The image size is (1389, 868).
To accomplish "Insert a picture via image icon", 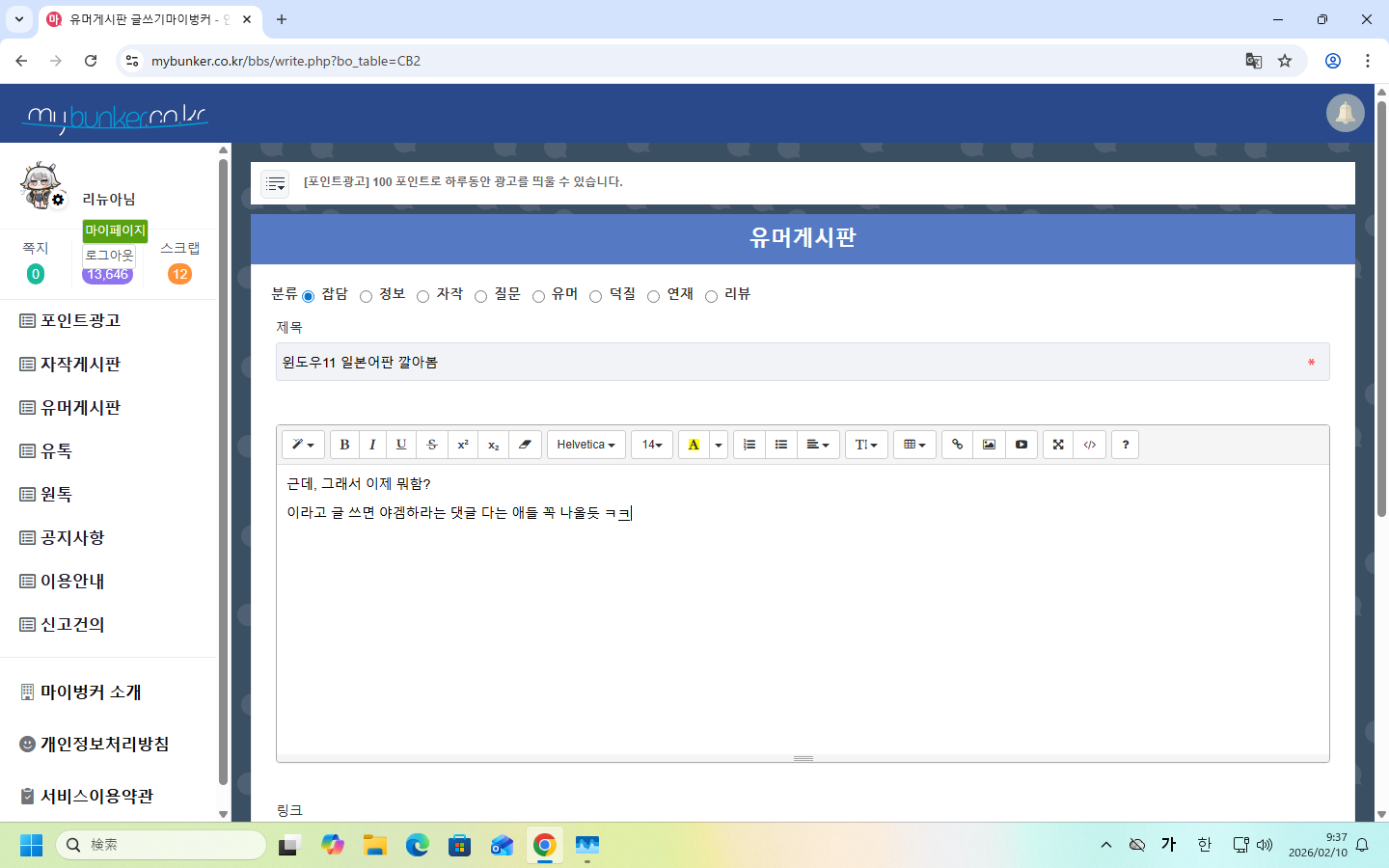I will pos(989,445).
